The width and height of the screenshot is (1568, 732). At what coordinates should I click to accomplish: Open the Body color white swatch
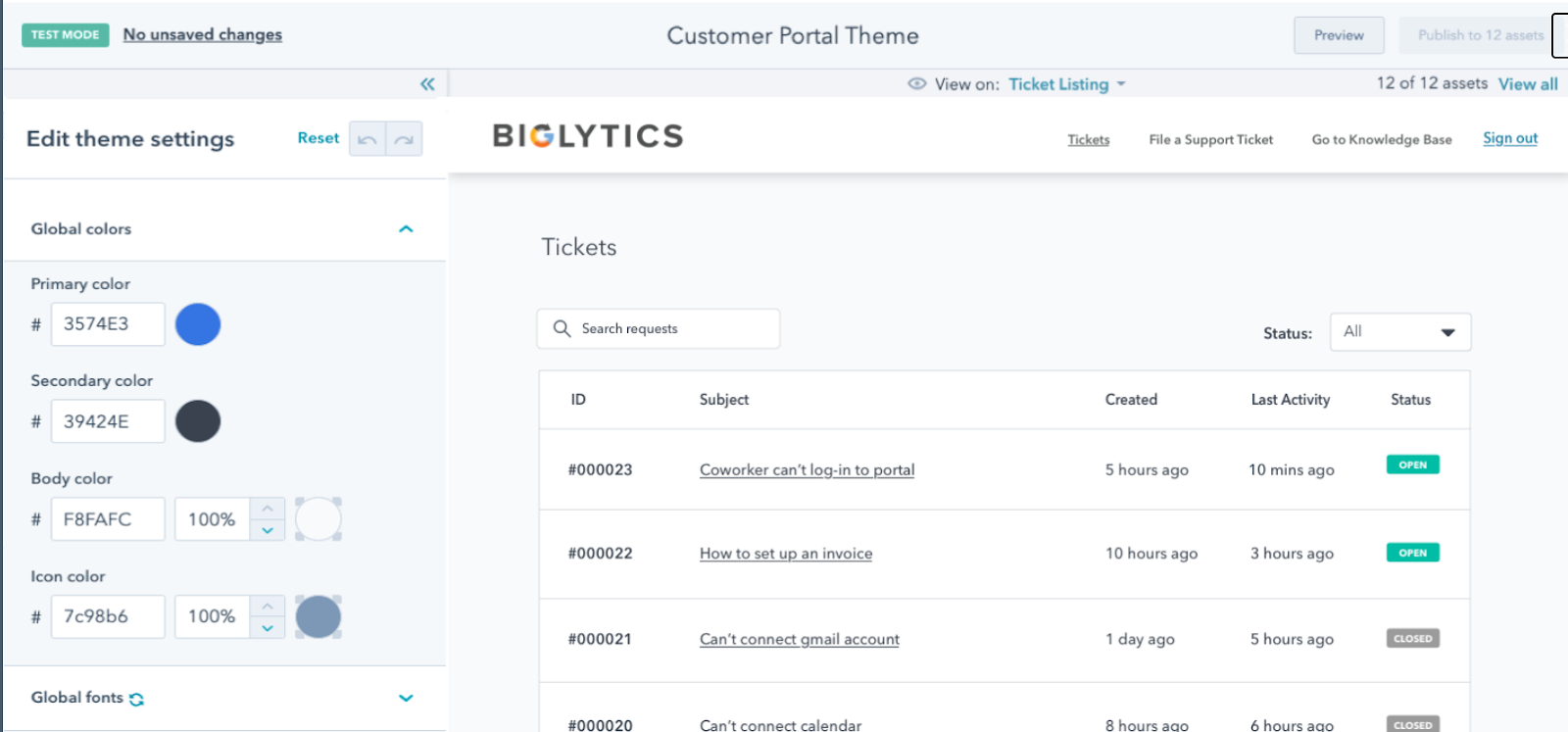(318, 519)
